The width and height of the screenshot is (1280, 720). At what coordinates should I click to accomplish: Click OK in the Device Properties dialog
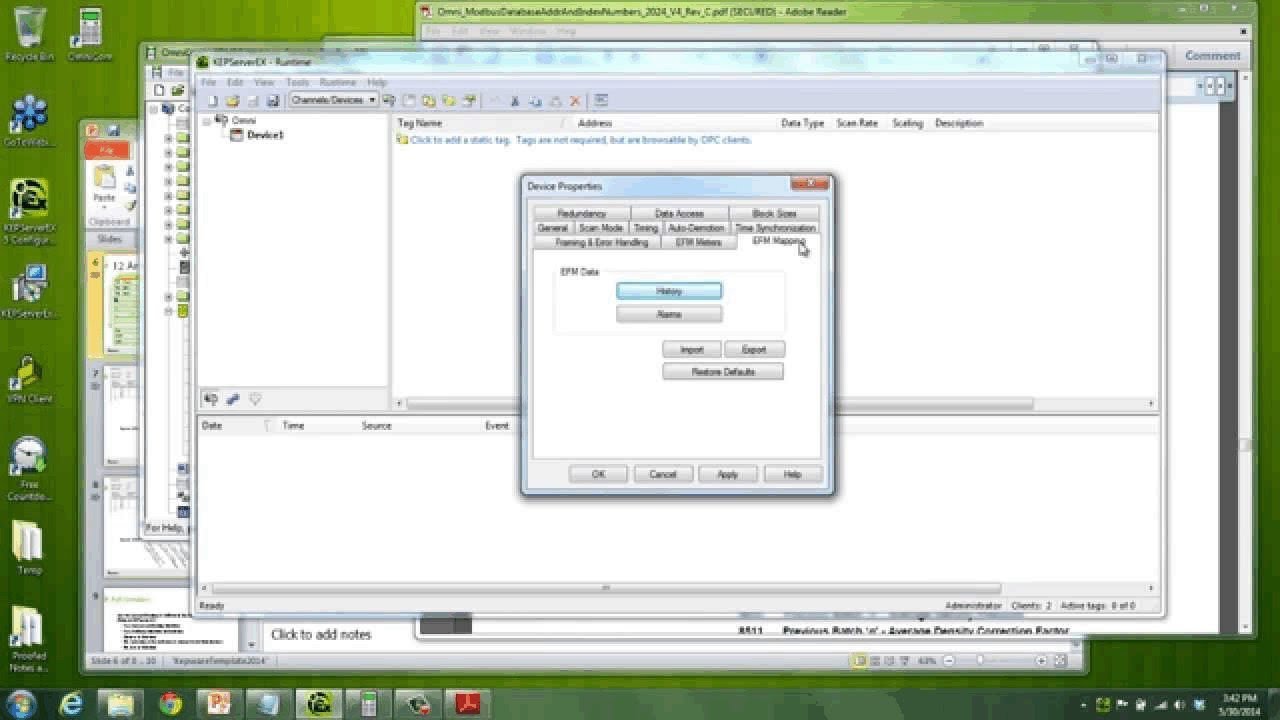tap(598, 474)
